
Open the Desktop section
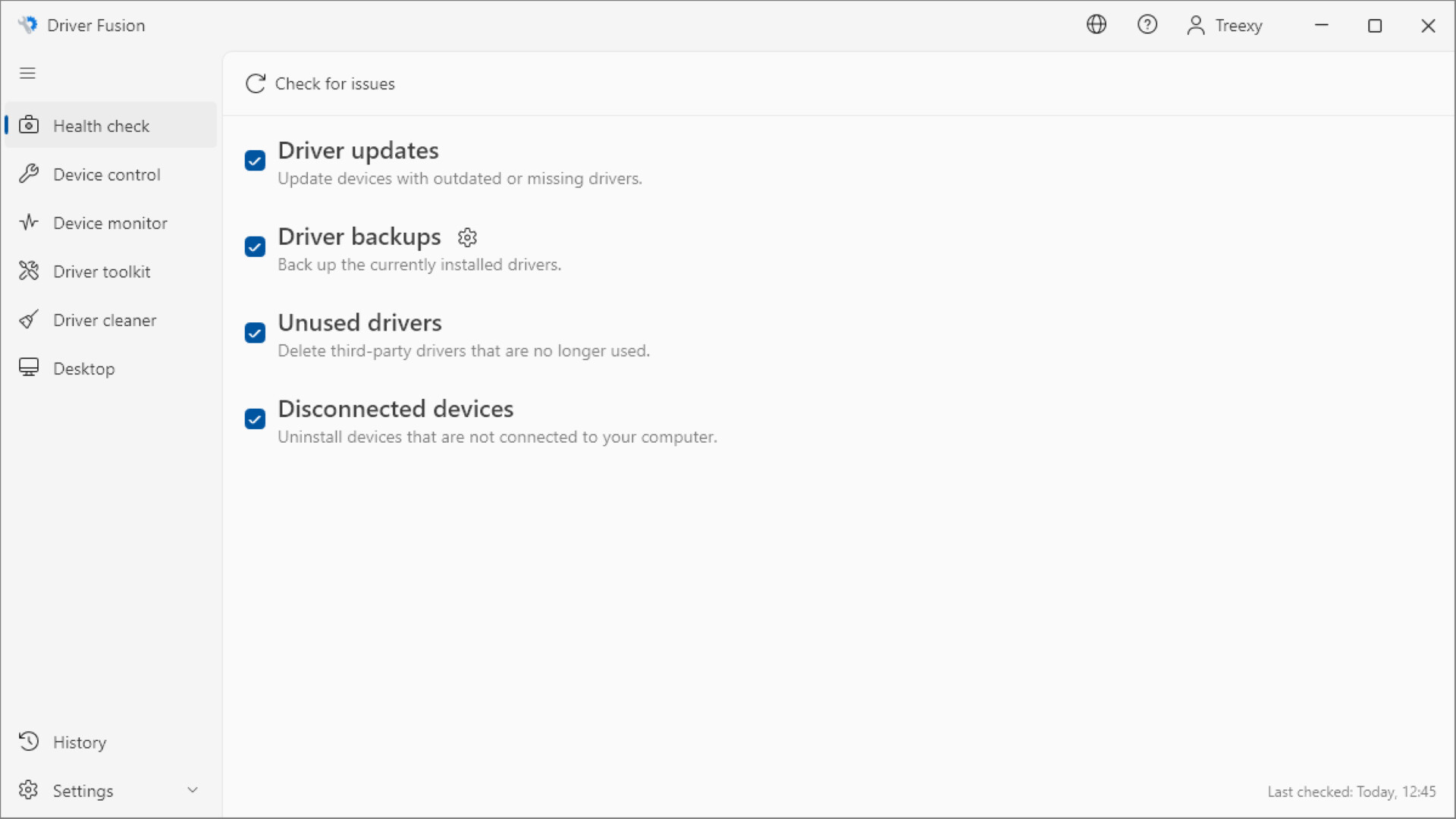tap(85, 368)
